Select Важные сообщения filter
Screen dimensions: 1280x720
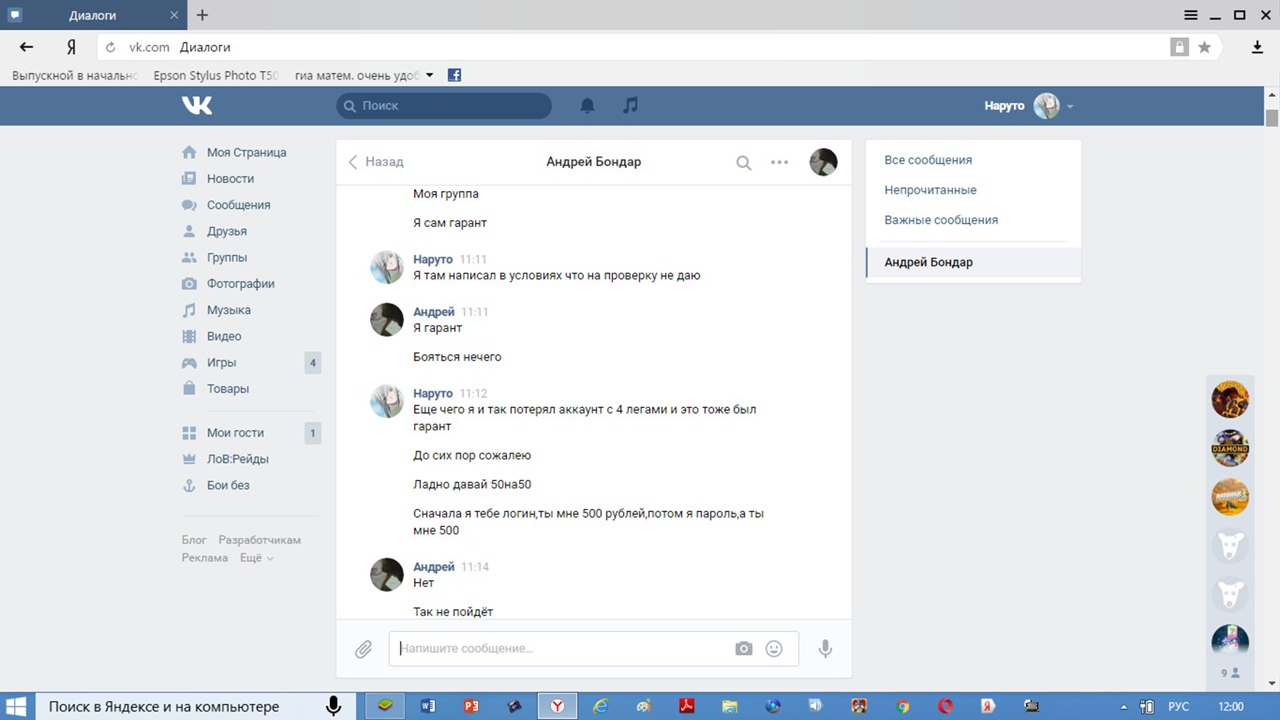940,220
